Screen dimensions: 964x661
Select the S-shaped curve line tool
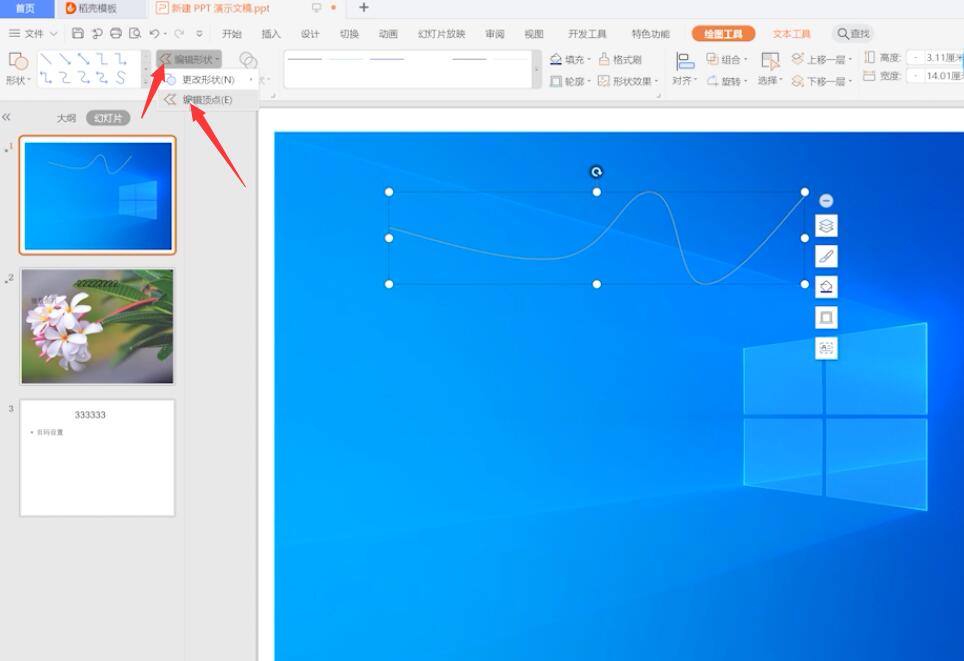pos(121,78)
